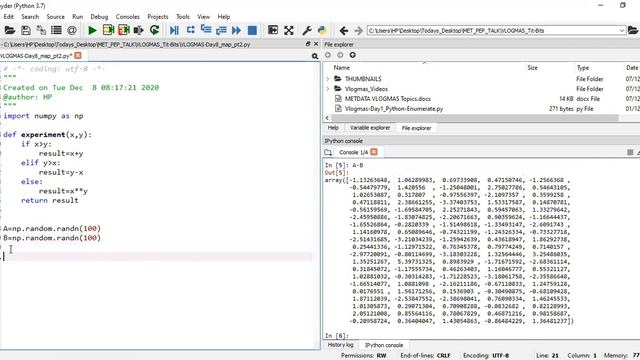Image resolution: width=640 pixels, height=360 pixels.
Task: Browse a working directory folder icon
Action: click(633, 30)
